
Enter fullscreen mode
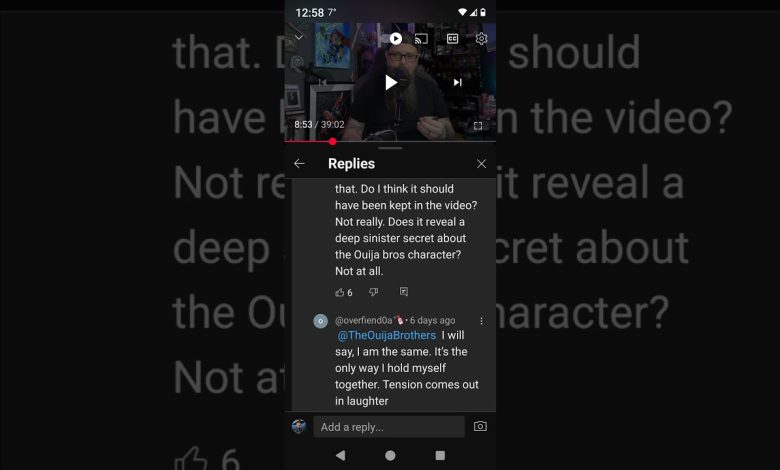pyautogui.click(x=478, y=125)
